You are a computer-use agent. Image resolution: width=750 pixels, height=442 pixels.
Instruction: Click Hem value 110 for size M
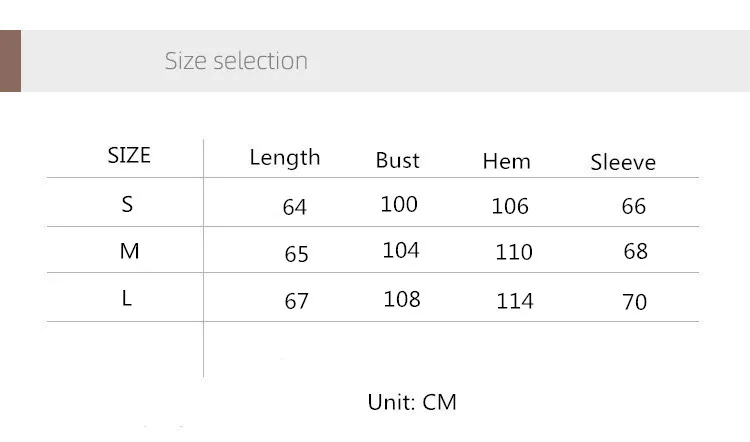click(514, 253)
